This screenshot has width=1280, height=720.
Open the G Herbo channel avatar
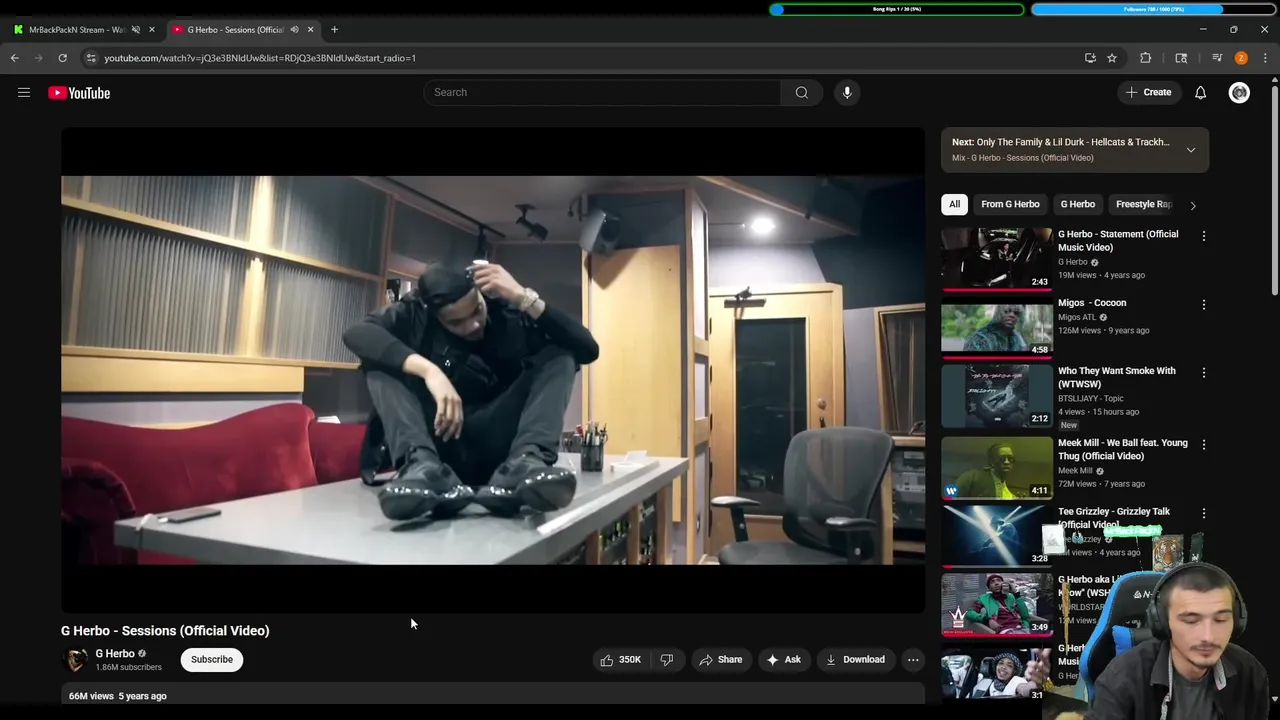click(75, 660)
